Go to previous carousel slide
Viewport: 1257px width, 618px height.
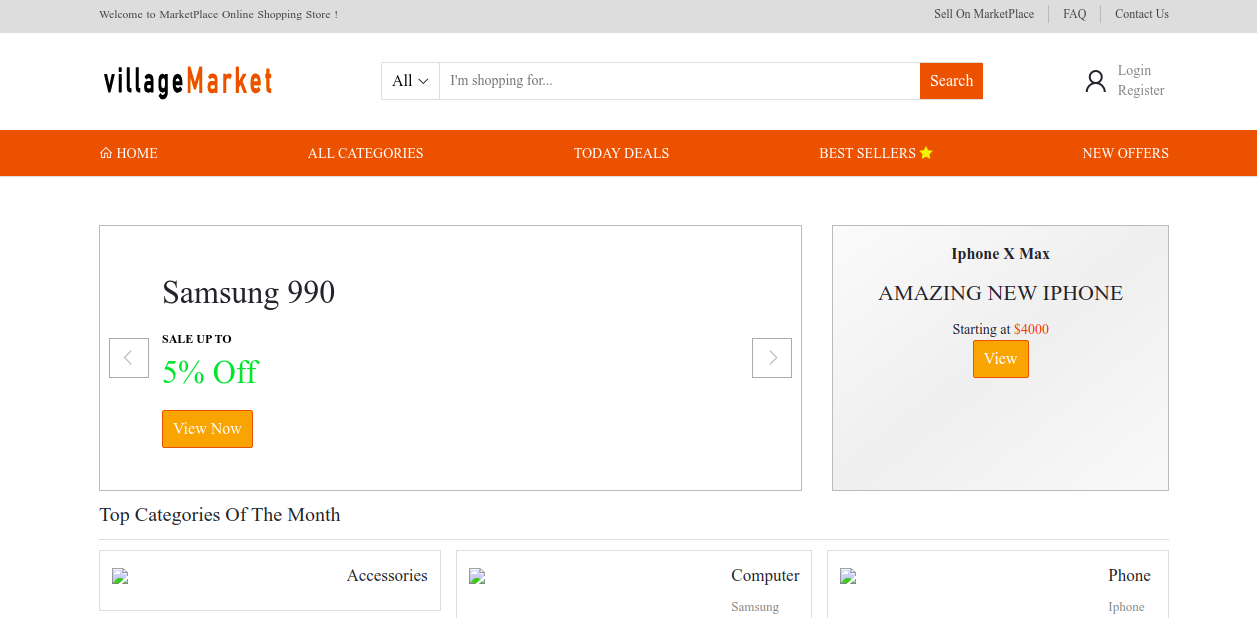(x=129, y=358)
